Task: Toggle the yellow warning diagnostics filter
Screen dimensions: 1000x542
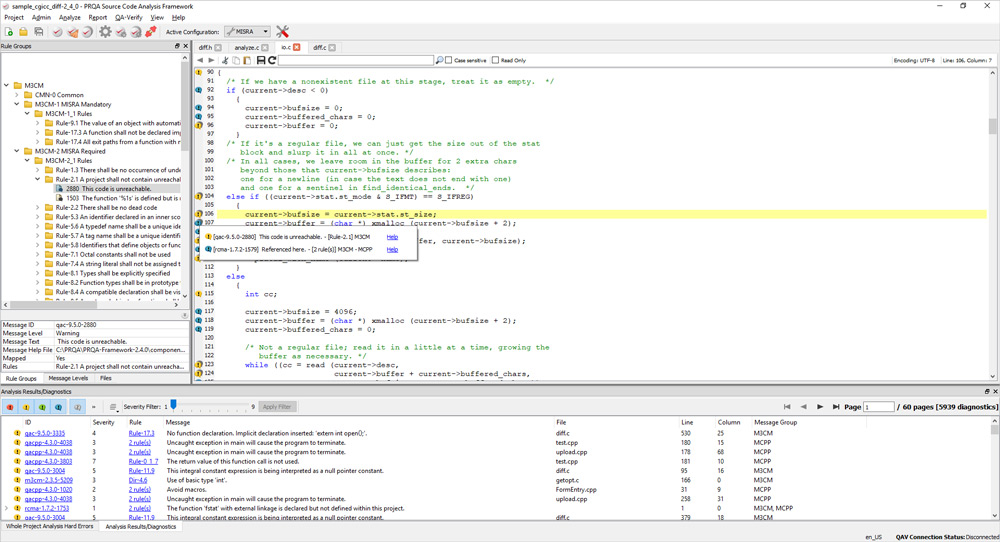Action: 26,407
